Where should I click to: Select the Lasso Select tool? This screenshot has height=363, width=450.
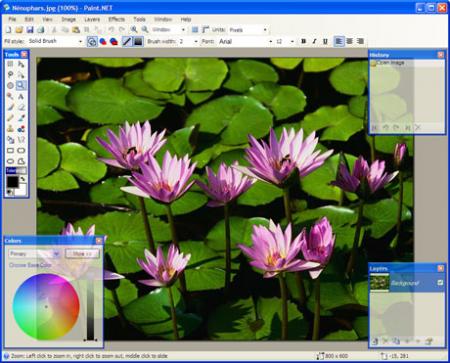tap(10, 75)
